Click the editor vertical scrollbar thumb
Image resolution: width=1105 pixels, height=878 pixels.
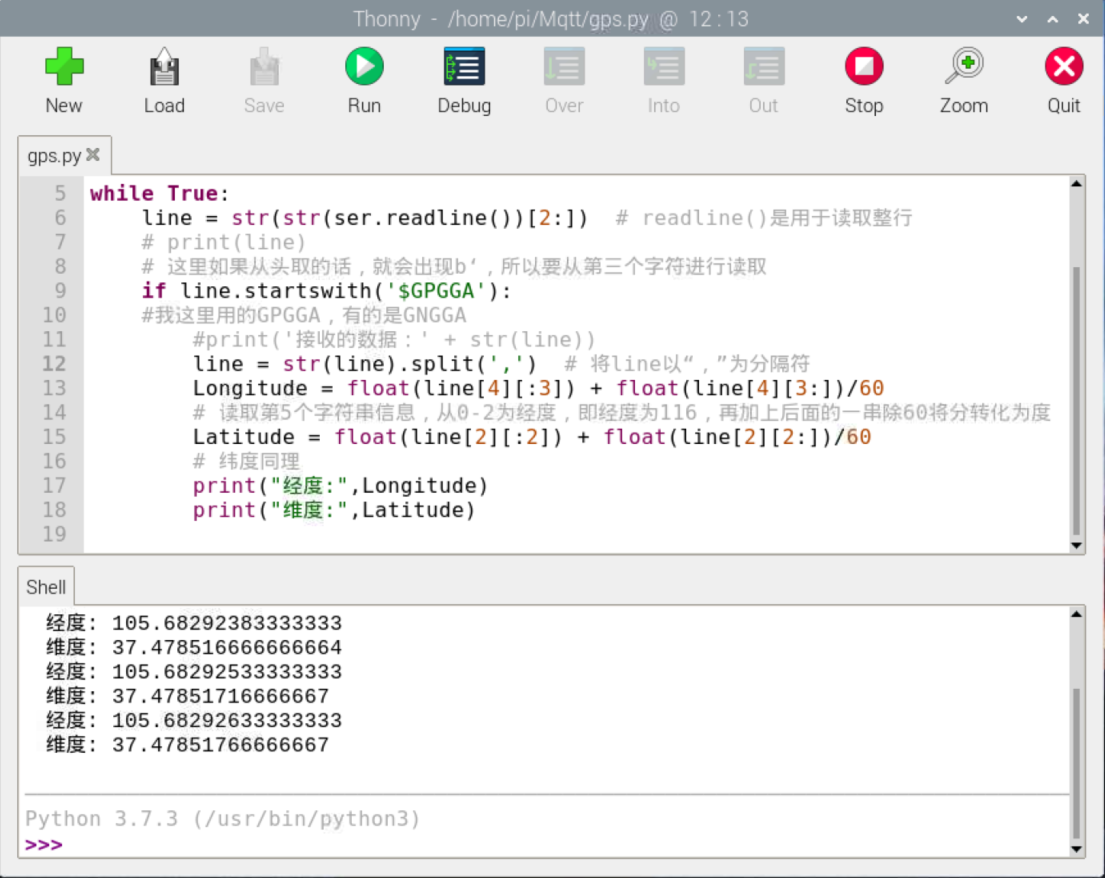tap(1076, 402)
